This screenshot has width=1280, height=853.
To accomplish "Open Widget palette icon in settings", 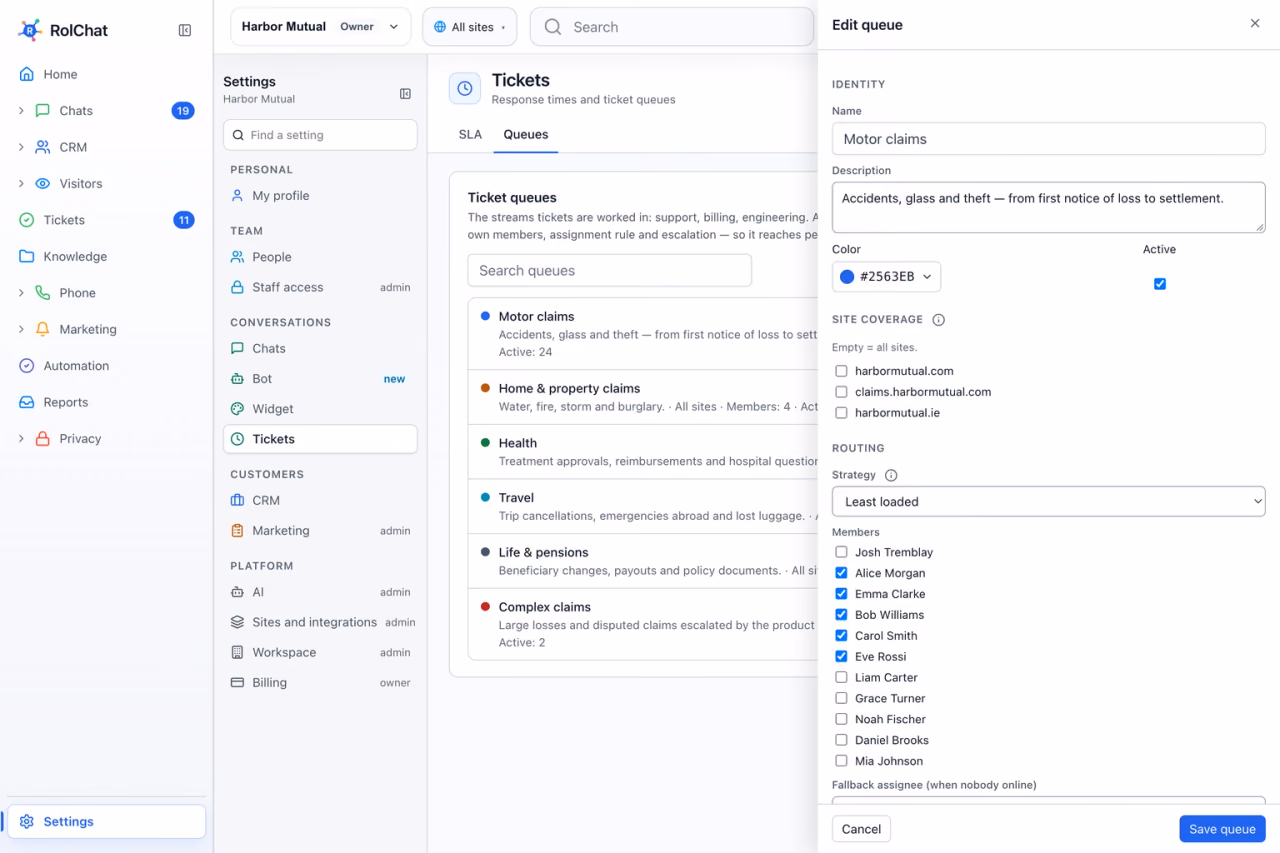I will [x=237, y=409].
